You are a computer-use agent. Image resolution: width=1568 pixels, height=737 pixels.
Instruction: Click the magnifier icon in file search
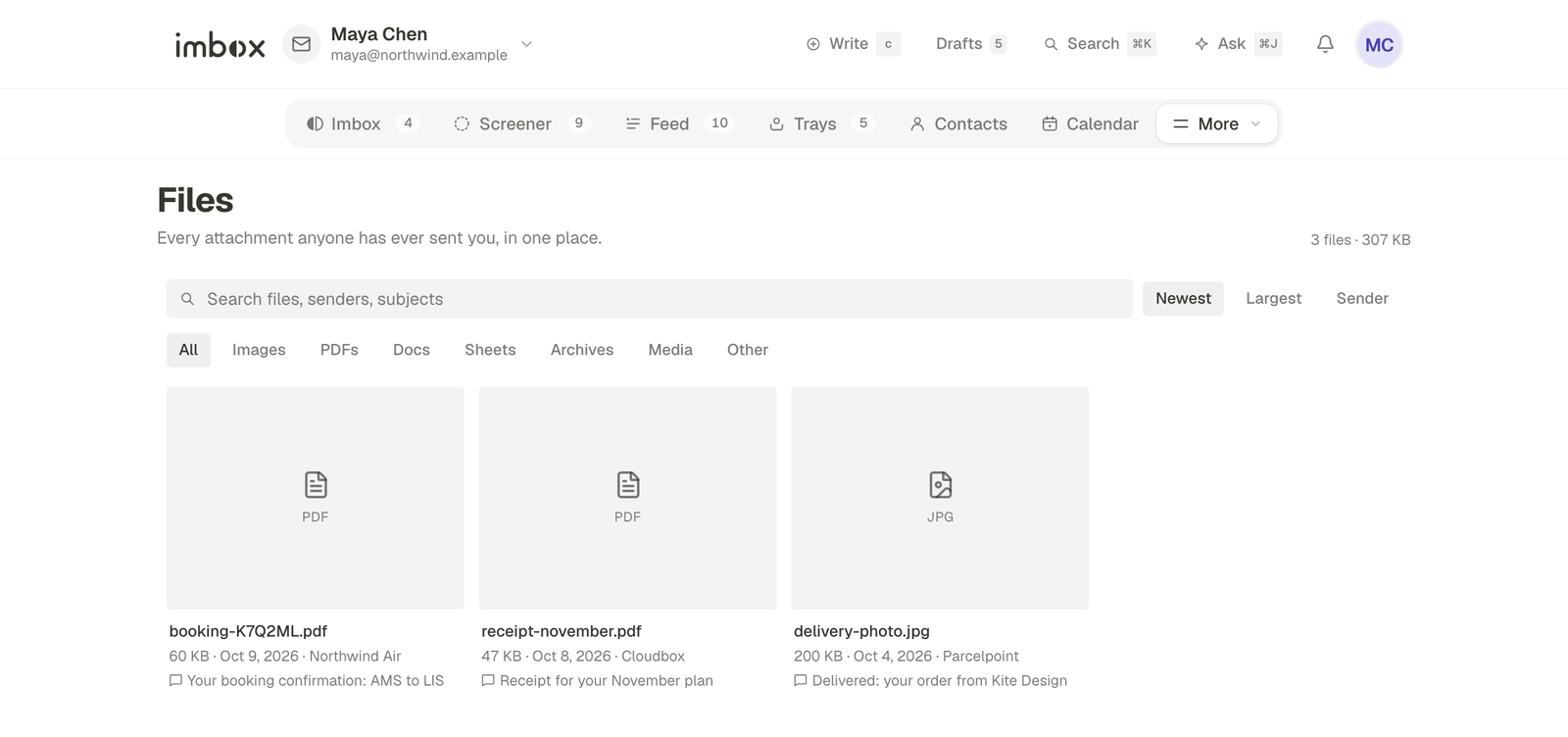(x=187, y=299)
